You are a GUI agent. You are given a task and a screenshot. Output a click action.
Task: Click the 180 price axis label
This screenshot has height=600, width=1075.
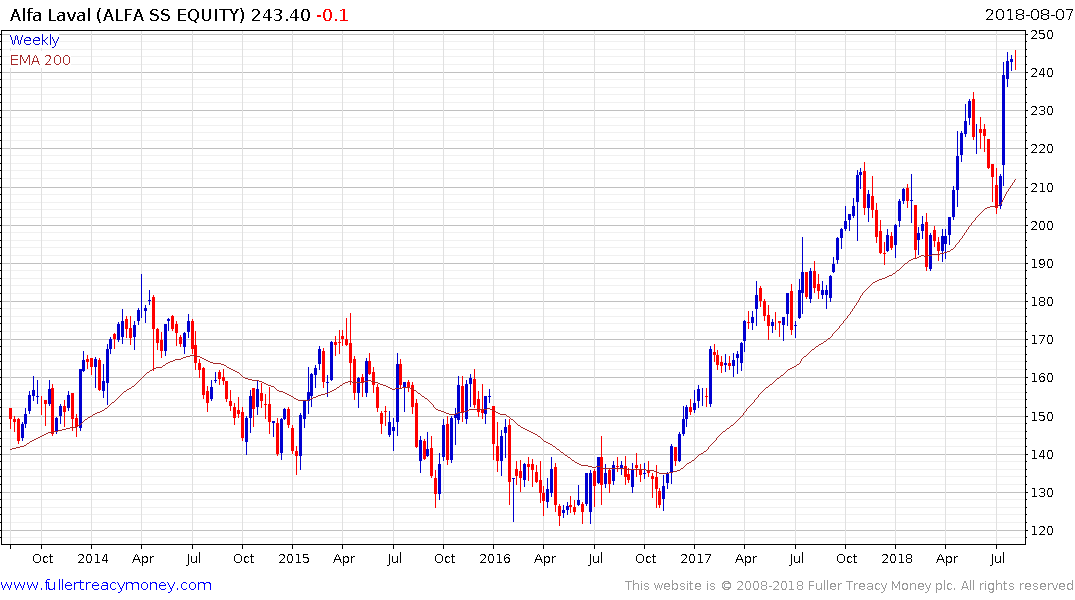pos(1042,302)
